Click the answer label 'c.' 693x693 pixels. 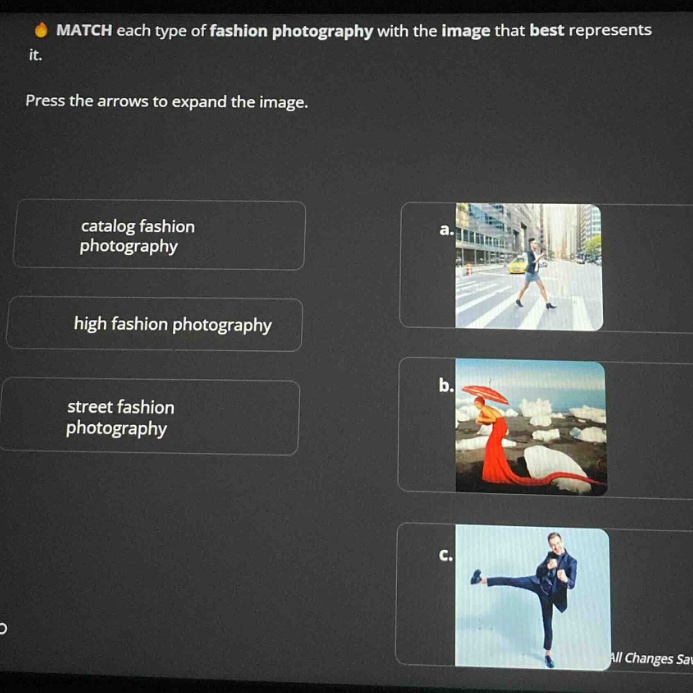446,555
